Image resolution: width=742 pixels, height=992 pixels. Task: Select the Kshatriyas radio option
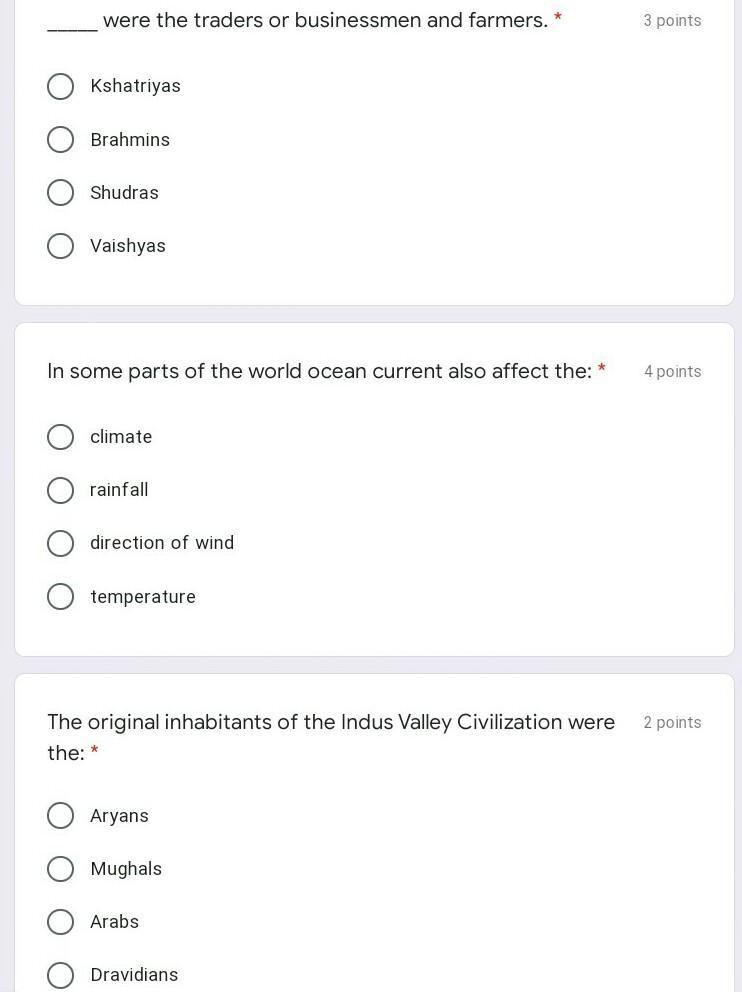coord(60,86)
